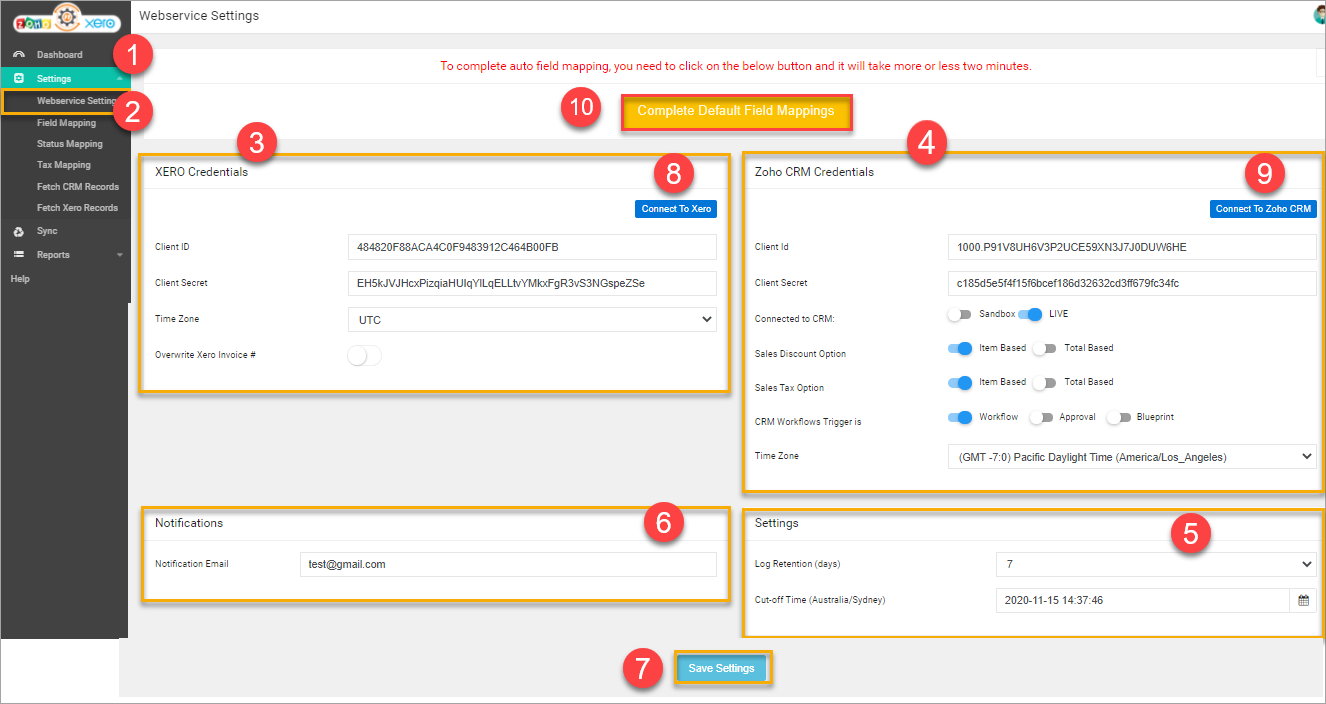
Task: Enable the Sandbox connection toggle
Action: coord(959,314)
